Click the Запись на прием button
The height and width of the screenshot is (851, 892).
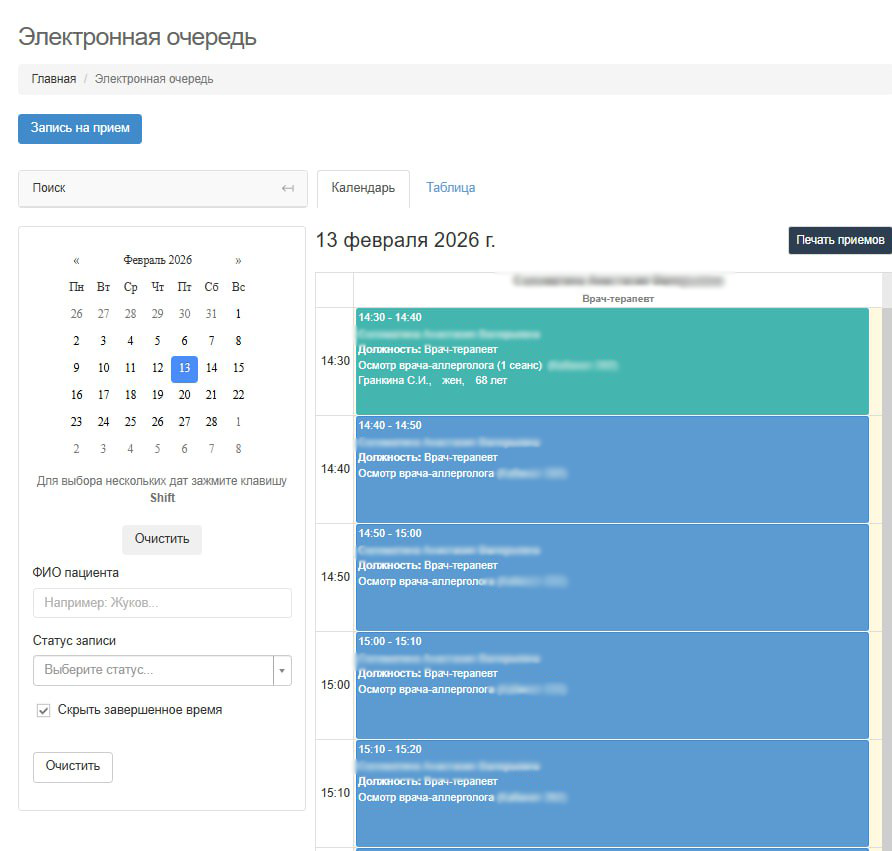80,129
